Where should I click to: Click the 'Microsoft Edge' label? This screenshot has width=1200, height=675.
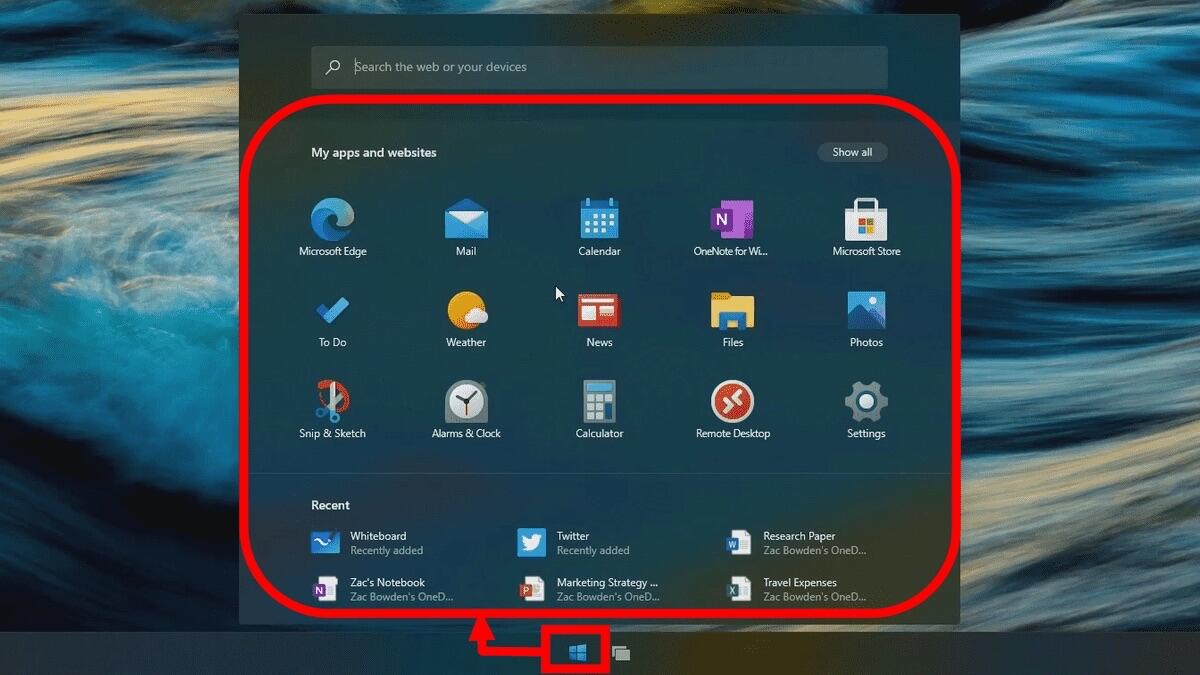click(x=333, y=252)
